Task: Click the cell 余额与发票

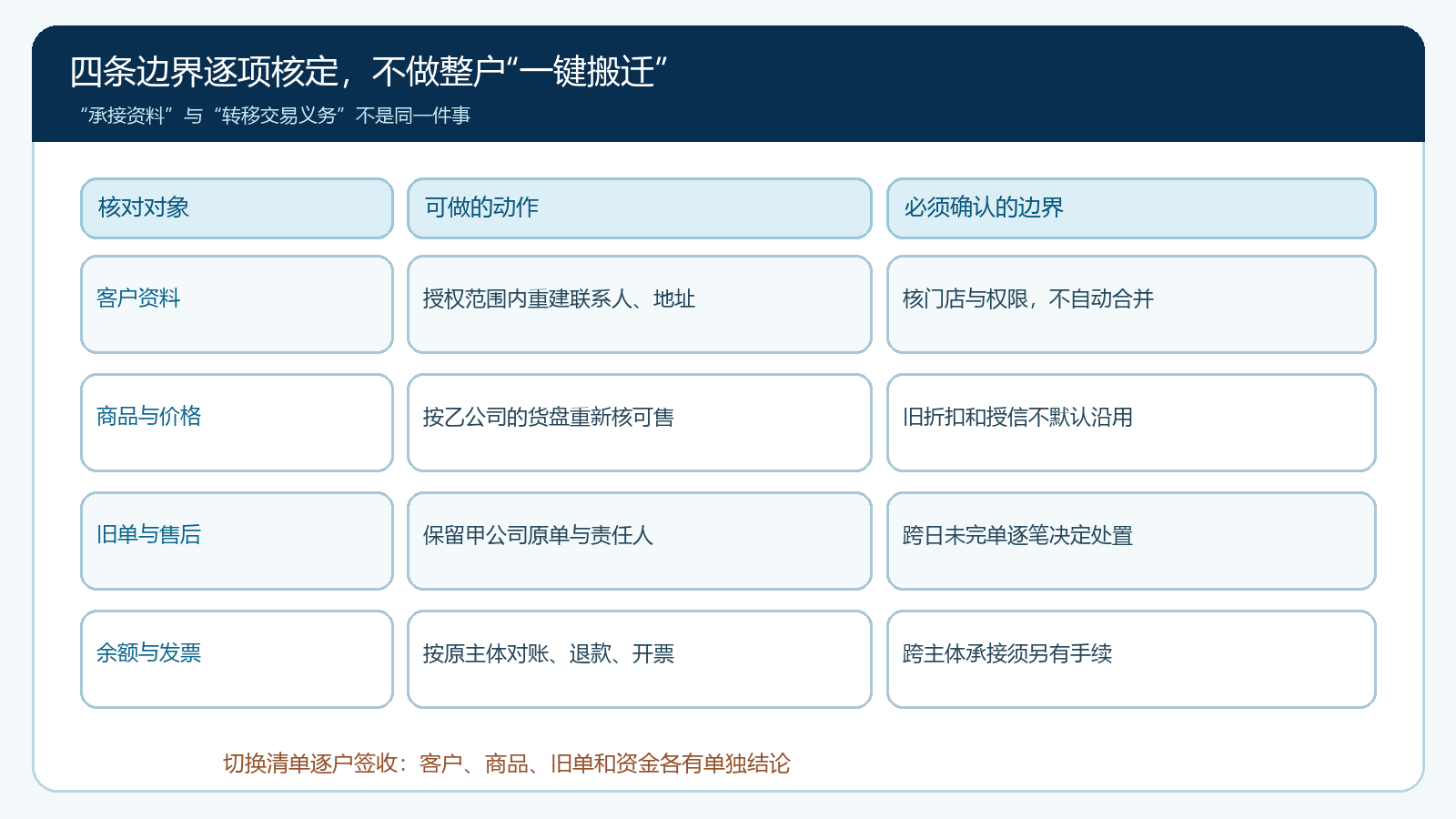Action: 237,659
